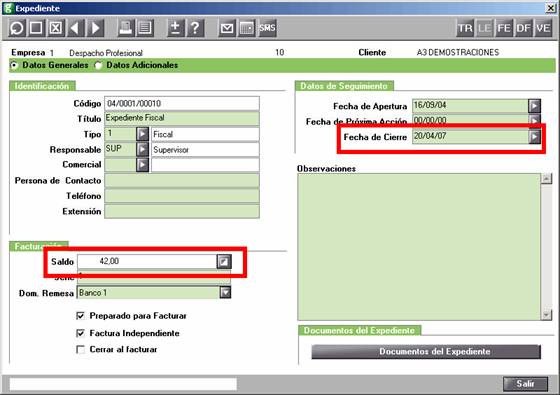Click the Salir button
This screenshot has width=560, height=395.
[525, 384]
